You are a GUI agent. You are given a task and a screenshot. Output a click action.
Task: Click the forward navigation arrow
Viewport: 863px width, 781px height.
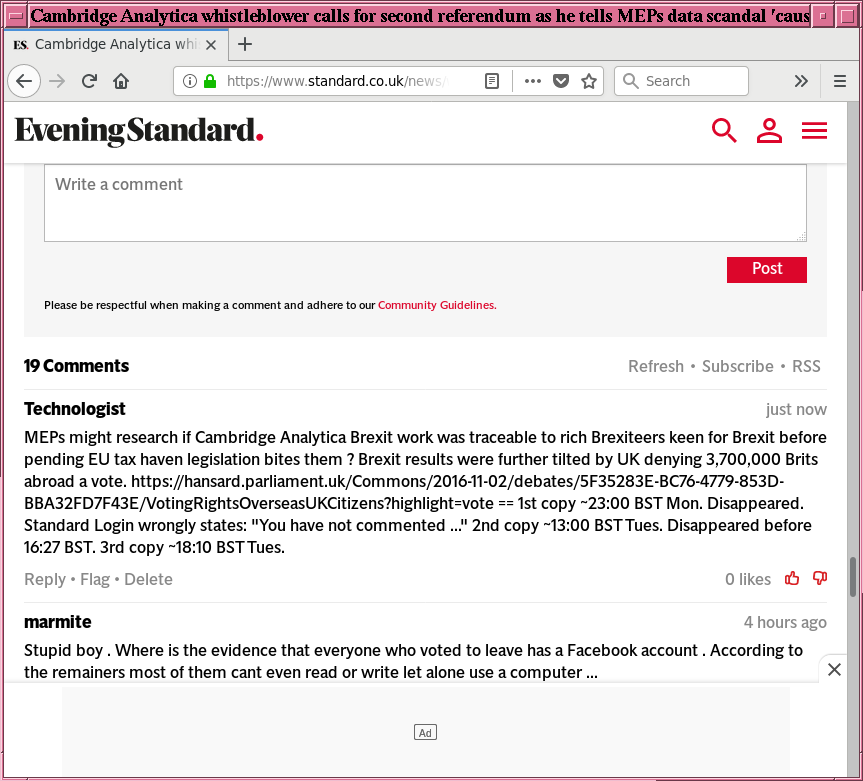(x=57, y=81)
